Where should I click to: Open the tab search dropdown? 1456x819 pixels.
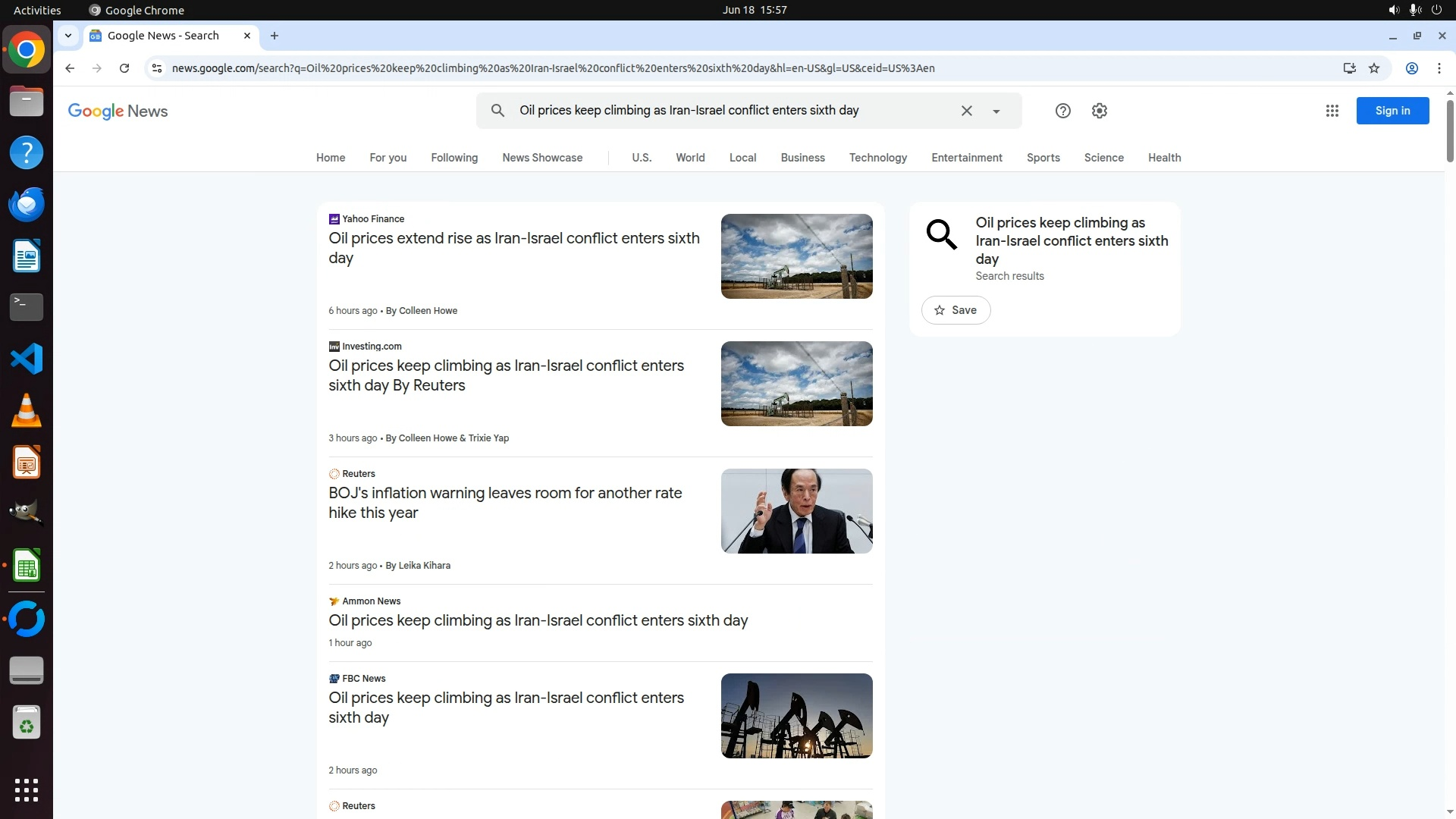(x=68, y=36)
